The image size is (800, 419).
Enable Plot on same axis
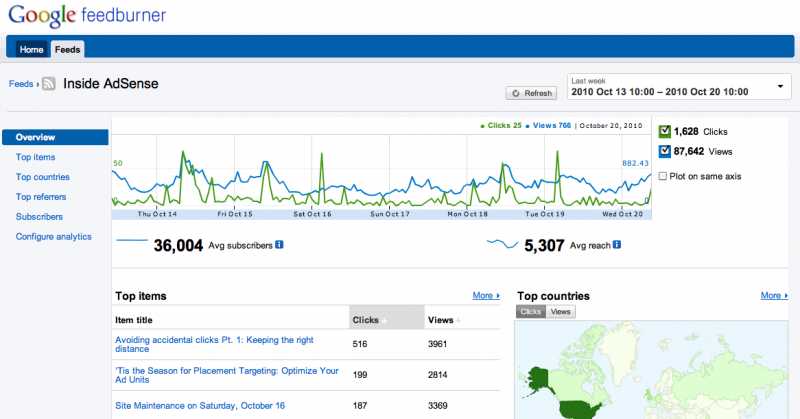663,176
